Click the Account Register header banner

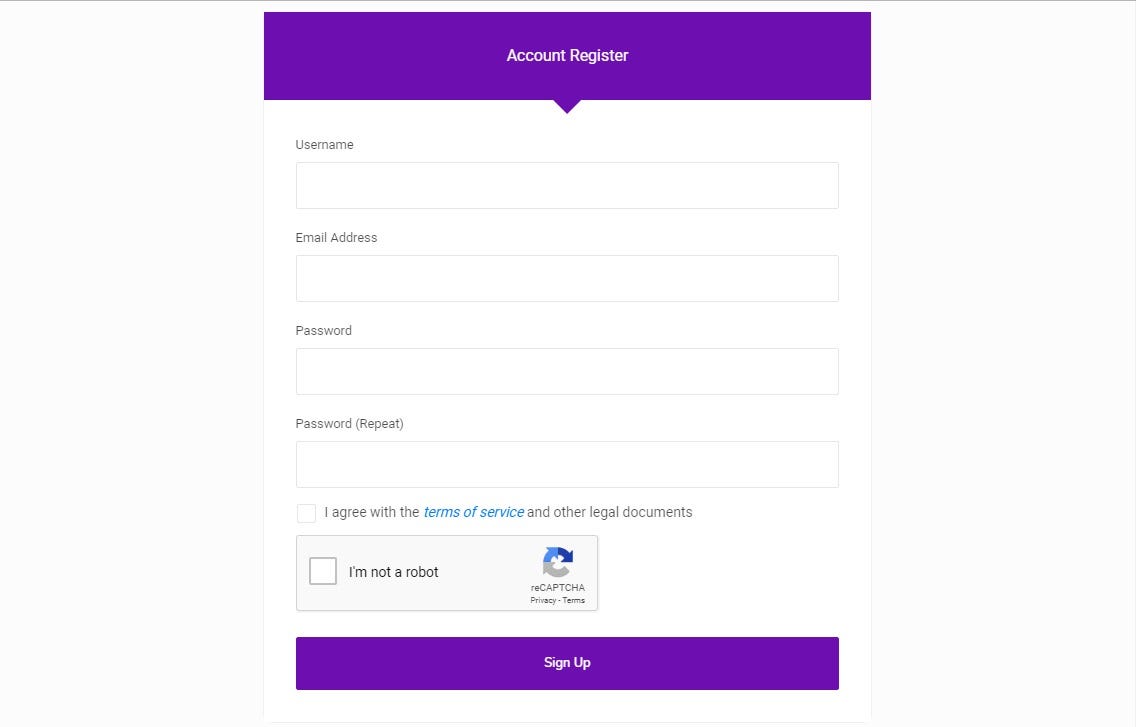coord(567,55)
